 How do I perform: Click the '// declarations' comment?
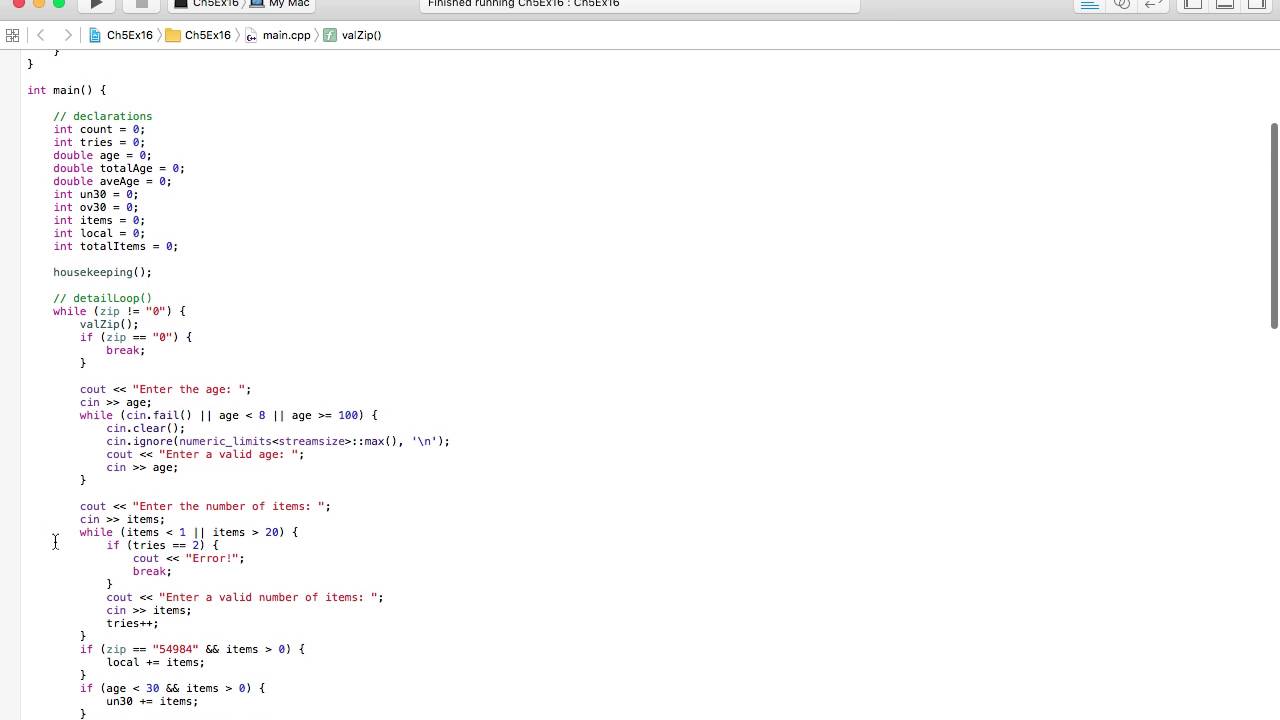click(x=102, y=116)
